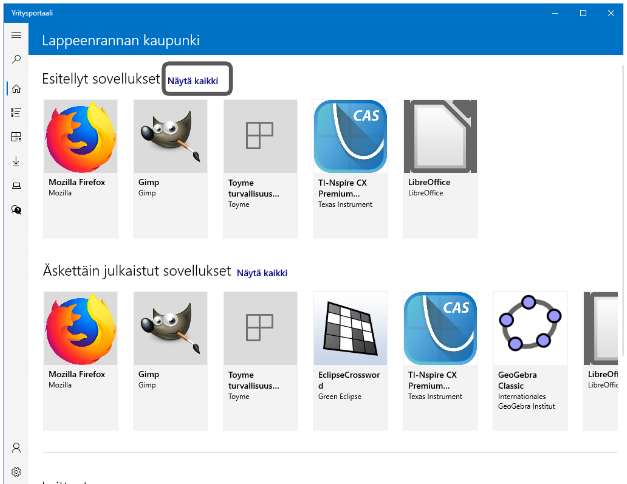
Task: Open devices laptop icon in sidebar
Action: click(16, 186)
